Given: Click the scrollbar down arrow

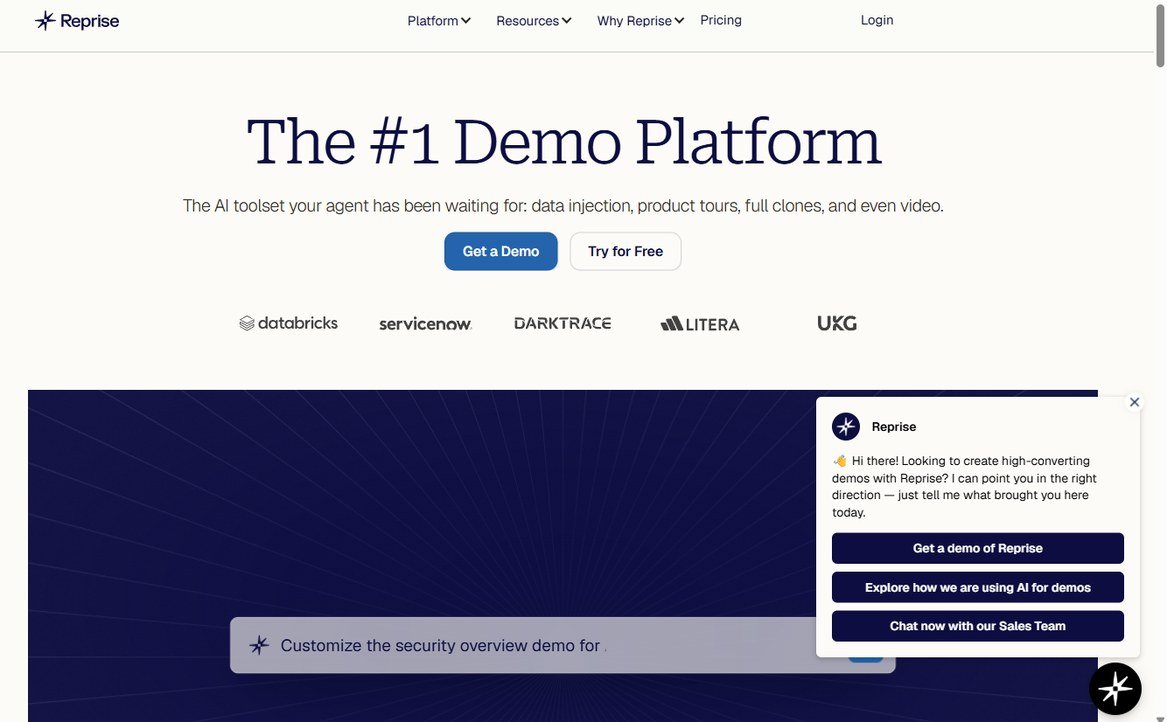Looking at the screenshot, I should (x=1160, y=718).
